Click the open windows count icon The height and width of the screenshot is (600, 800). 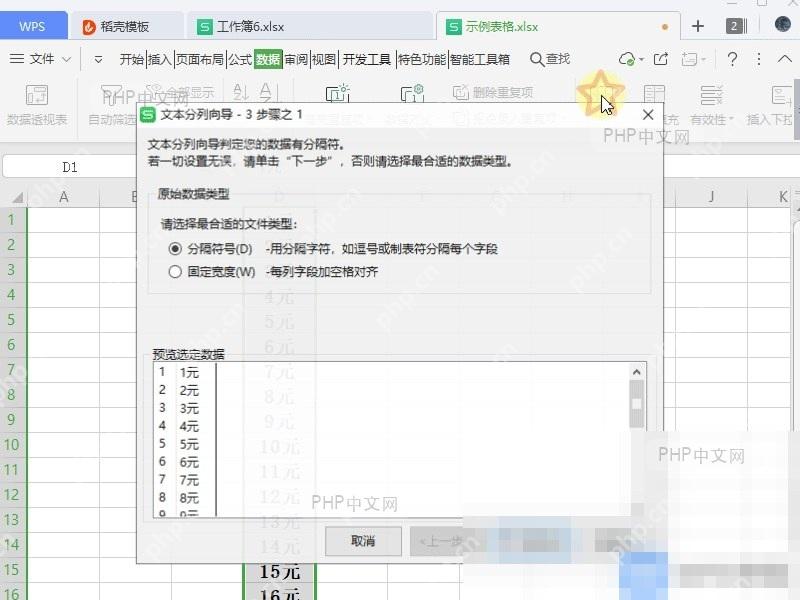(x=736, y=26)
